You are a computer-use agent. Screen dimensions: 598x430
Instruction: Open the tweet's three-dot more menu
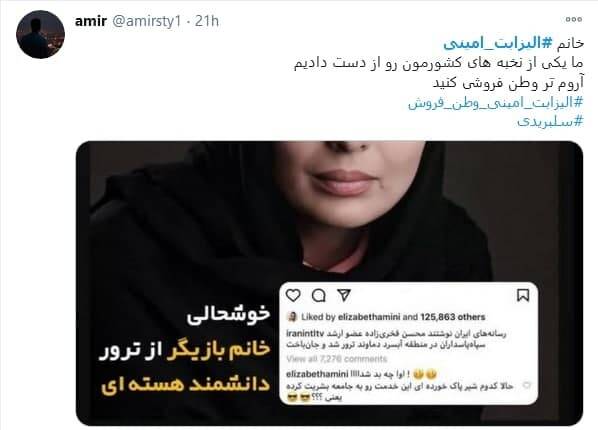574,19
